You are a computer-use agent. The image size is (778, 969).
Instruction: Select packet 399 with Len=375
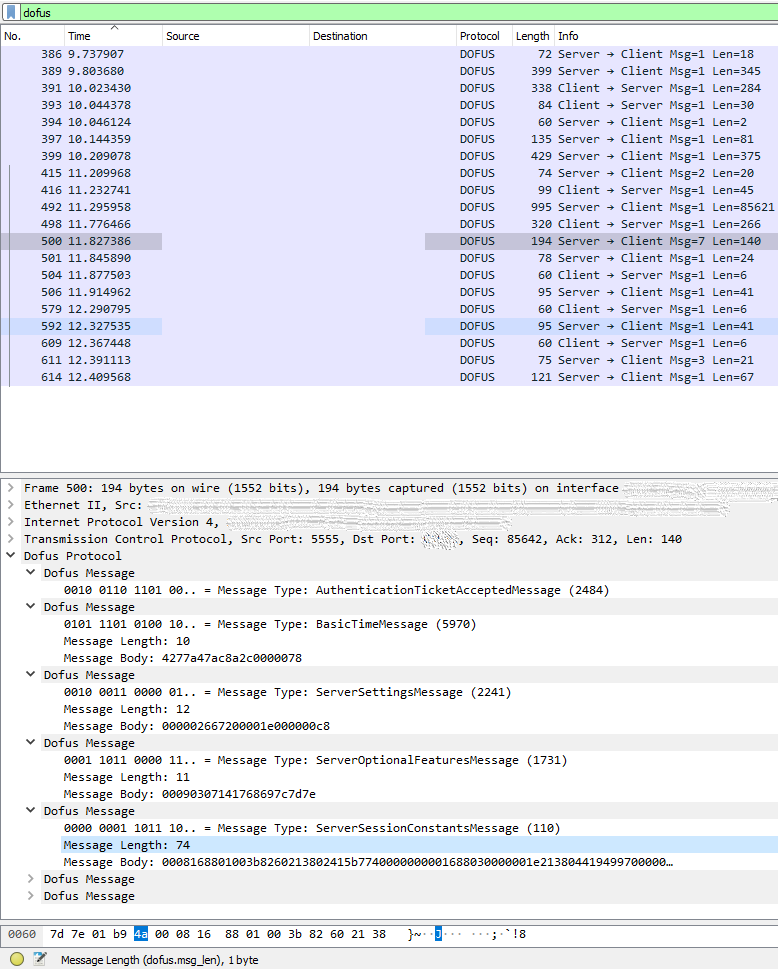389,156
